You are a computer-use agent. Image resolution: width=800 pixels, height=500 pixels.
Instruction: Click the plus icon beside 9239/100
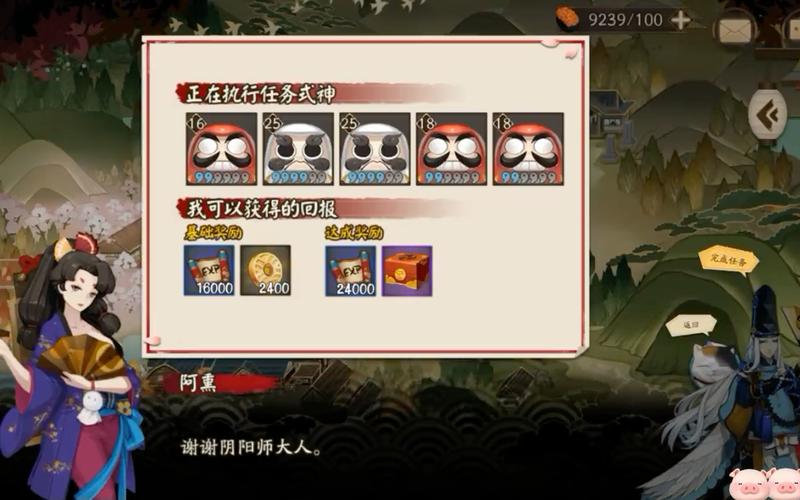click(681, 20)
